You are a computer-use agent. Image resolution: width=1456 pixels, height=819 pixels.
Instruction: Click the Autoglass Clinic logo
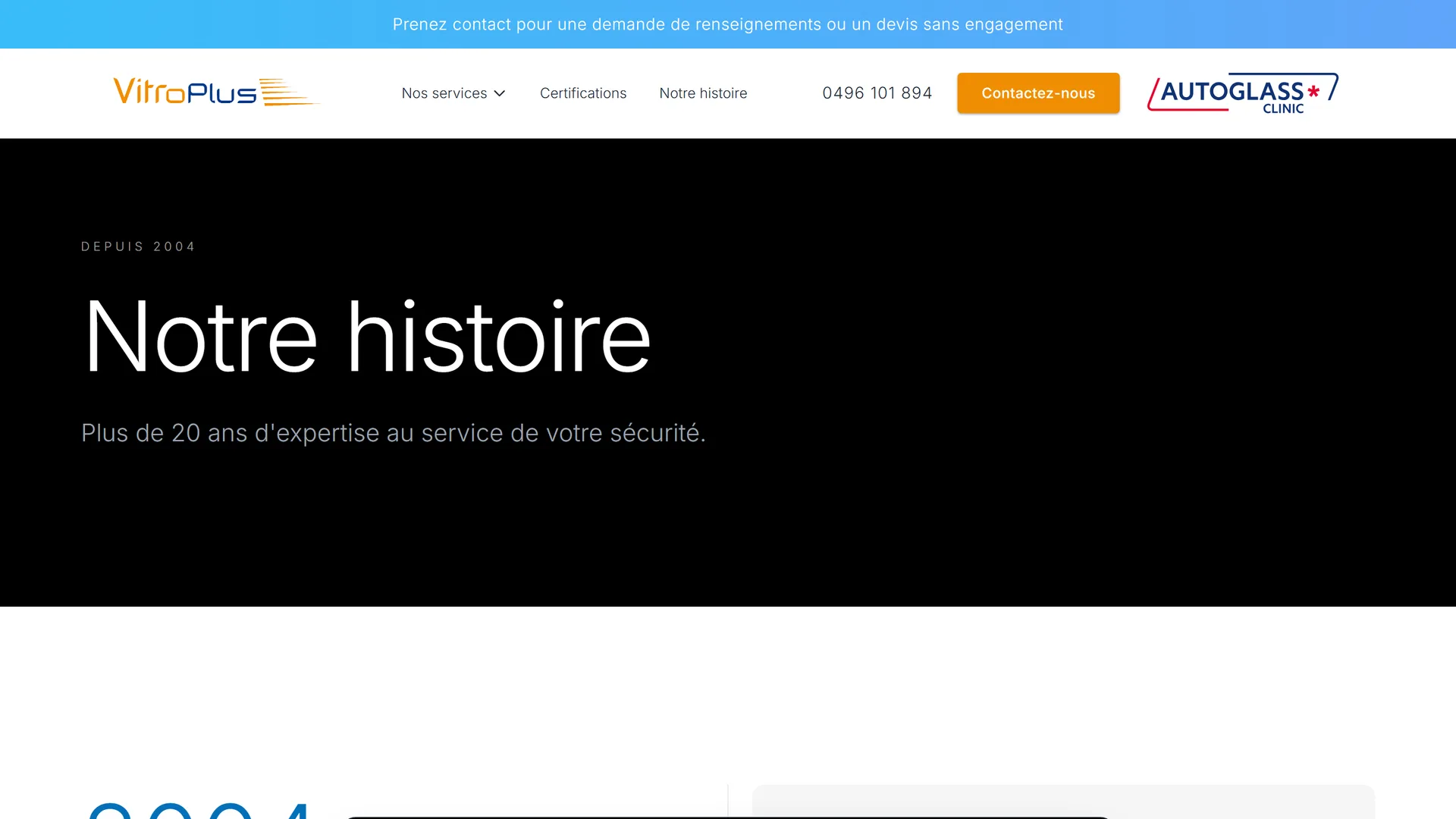(x=1243, y=93)
